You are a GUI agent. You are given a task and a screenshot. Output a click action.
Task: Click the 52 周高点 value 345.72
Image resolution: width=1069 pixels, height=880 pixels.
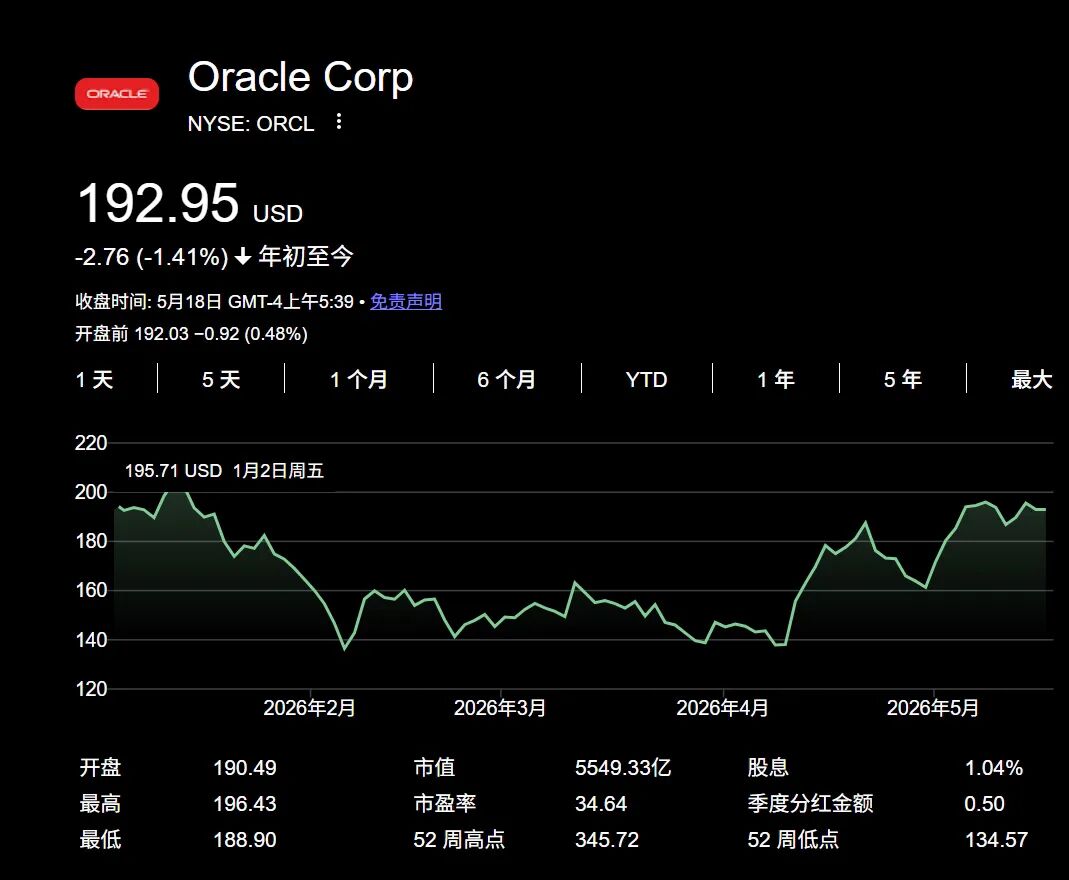[607, 840]
